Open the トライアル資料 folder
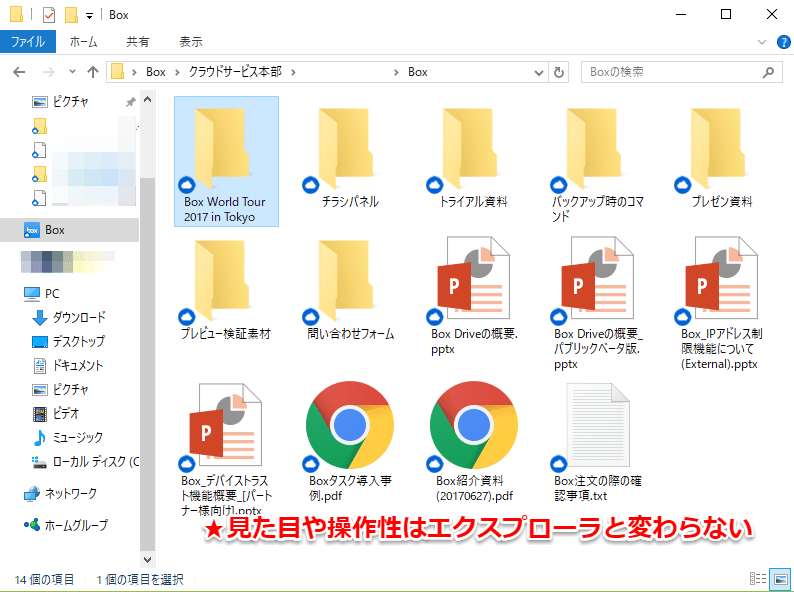 (473, 157)
